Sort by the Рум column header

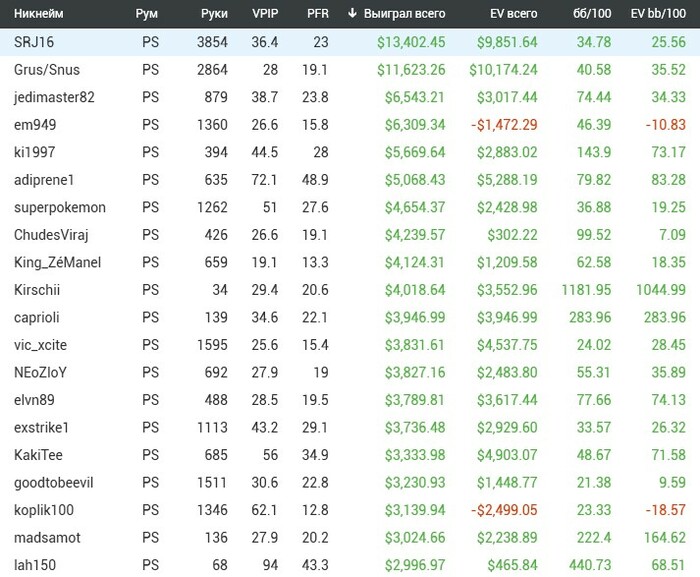coord(146,14)
